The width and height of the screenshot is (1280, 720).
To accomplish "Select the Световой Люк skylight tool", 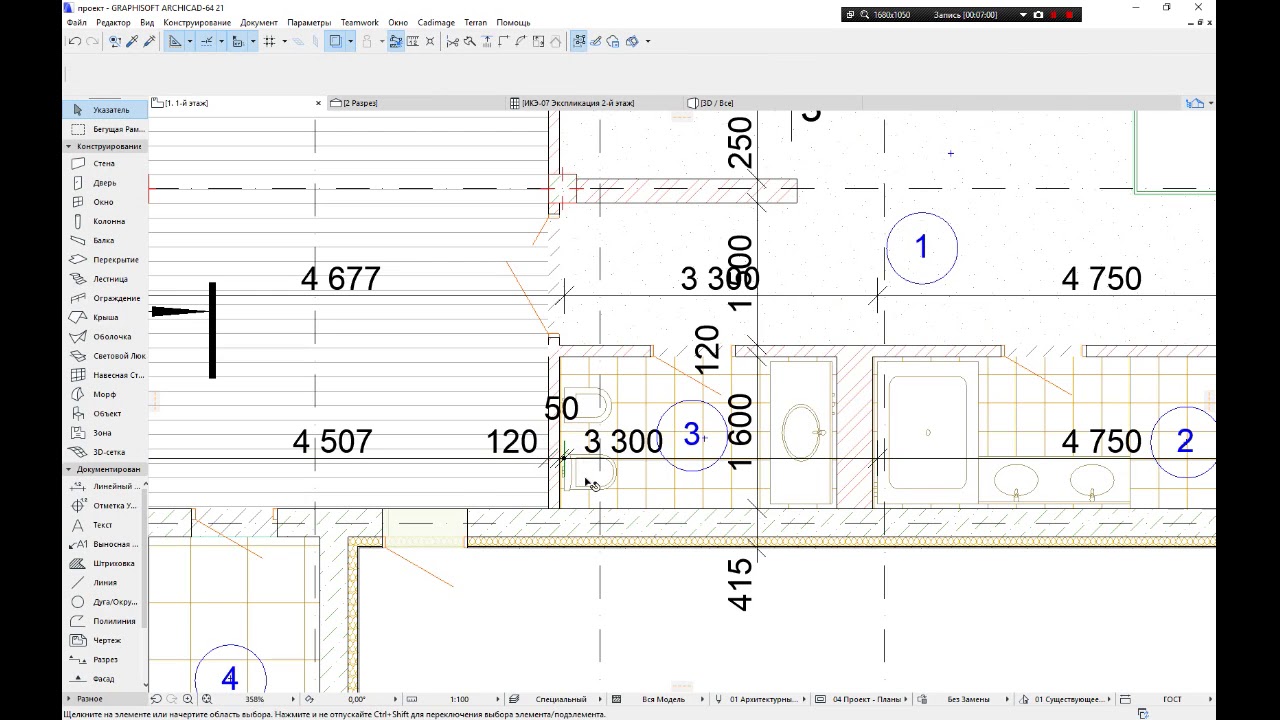I will pyautogui.click(x=105, y=356).
